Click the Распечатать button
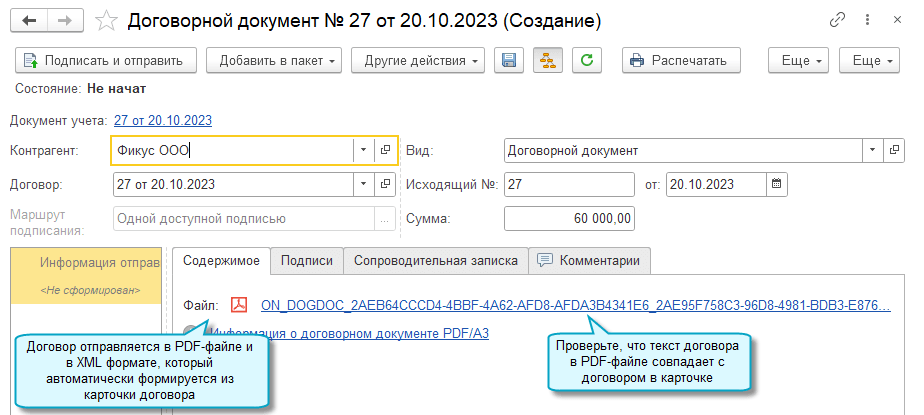The image size is (924, 415). pos(681,60)
